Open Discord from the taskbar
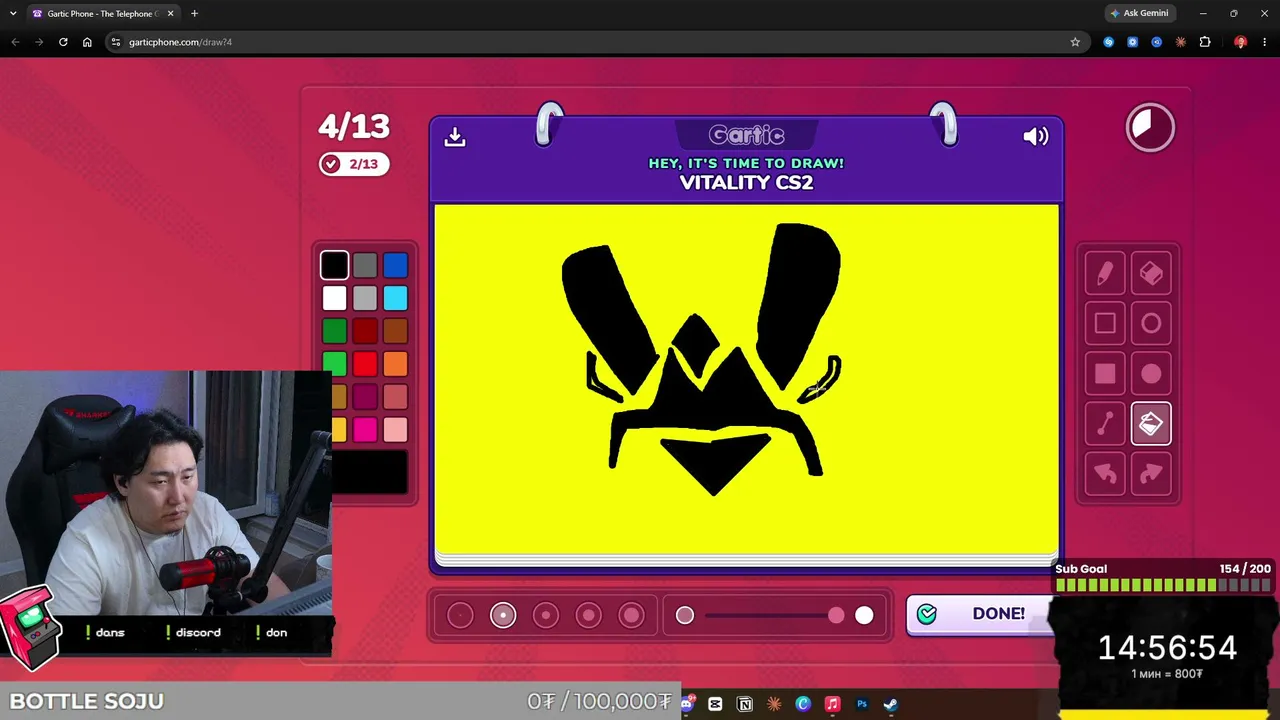 coord(686,704)
